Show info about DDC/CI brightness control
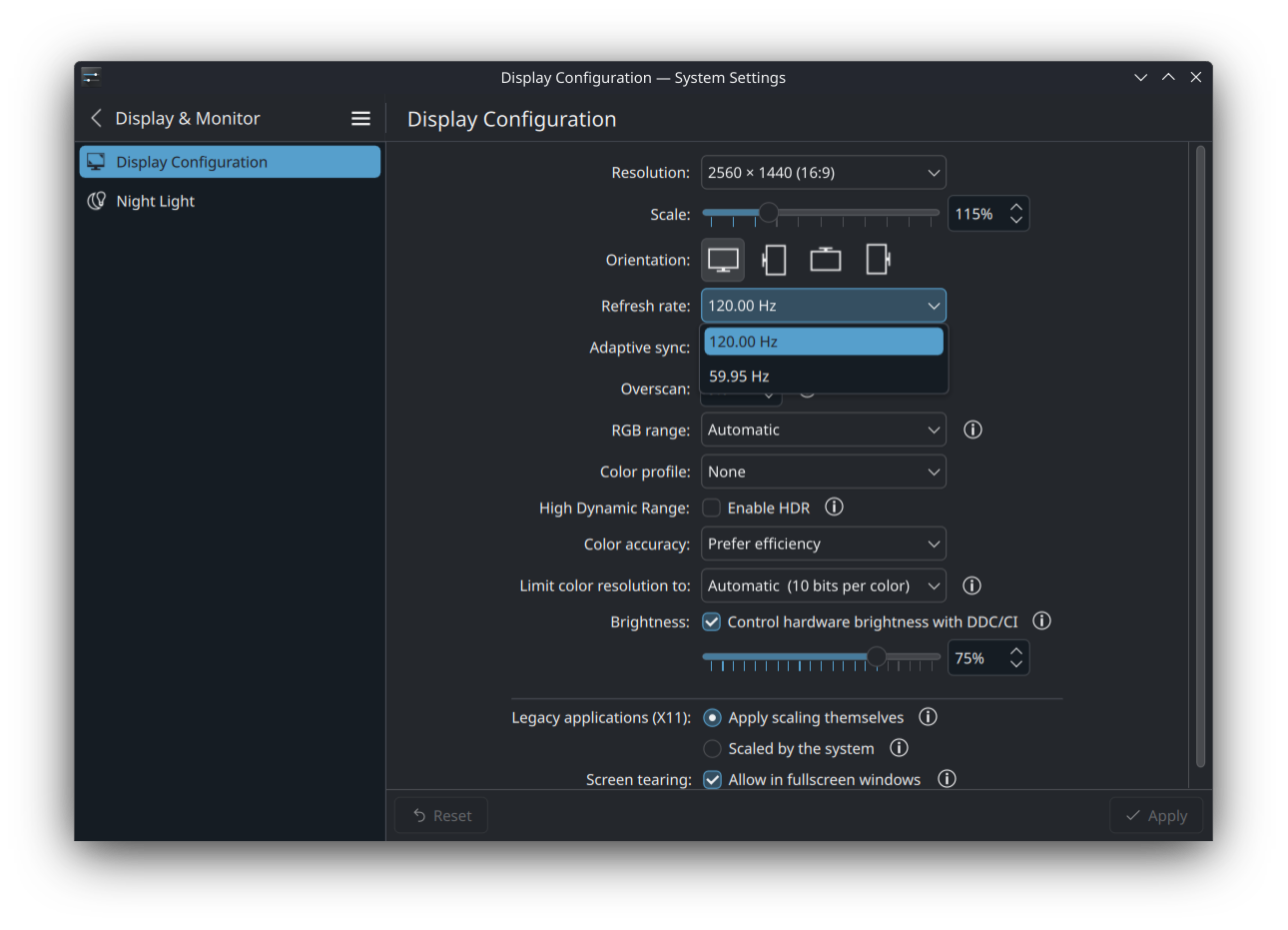 point(1041,621)
